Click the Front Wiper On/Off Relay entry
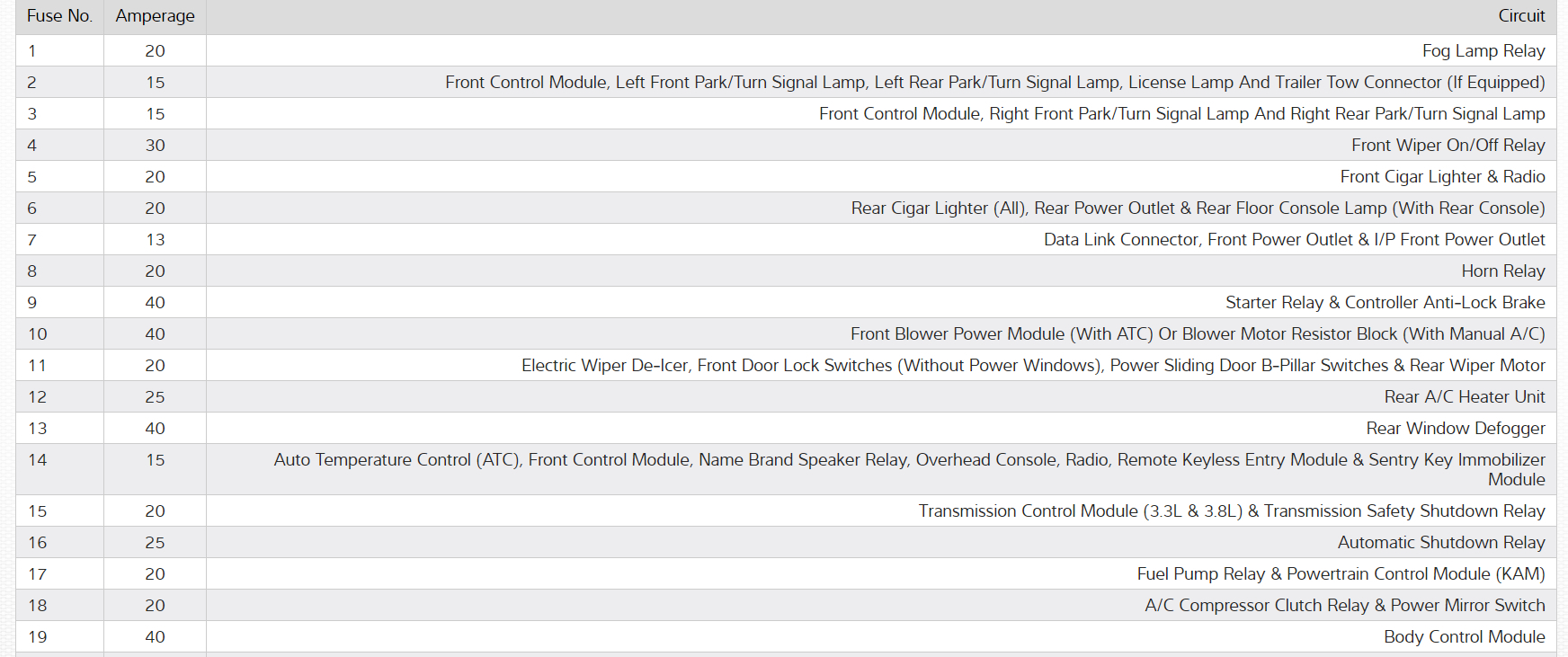1568x657 pixels. pos(1448,146)
